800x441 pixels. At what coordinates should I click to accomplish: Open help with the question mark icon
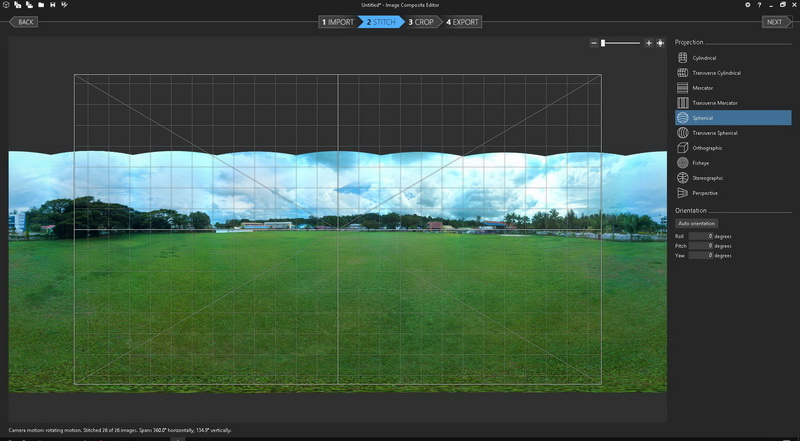click(x=760, y=5)
